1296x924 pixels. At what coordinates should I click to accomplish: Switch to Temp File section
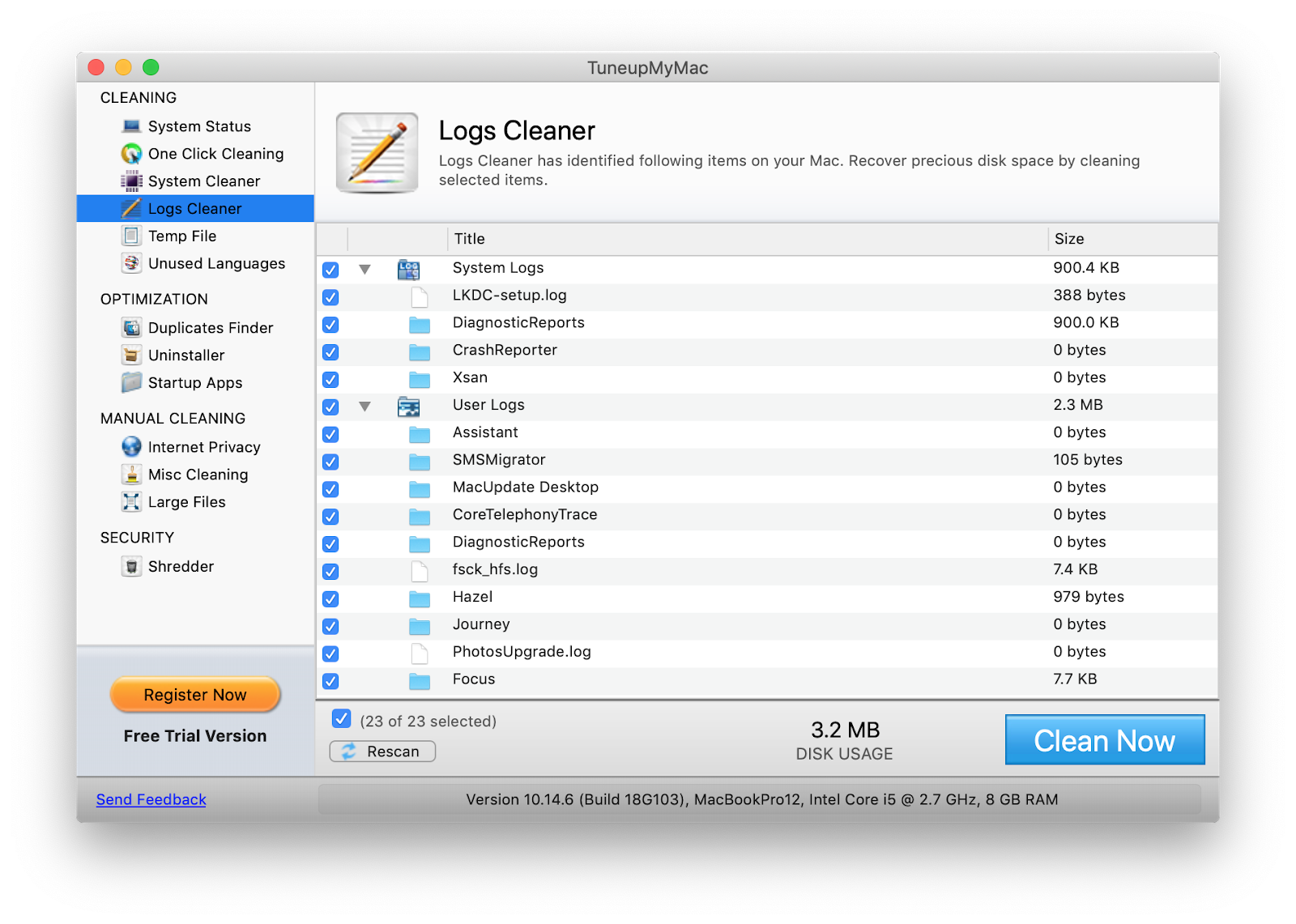(x=182, y=236)
